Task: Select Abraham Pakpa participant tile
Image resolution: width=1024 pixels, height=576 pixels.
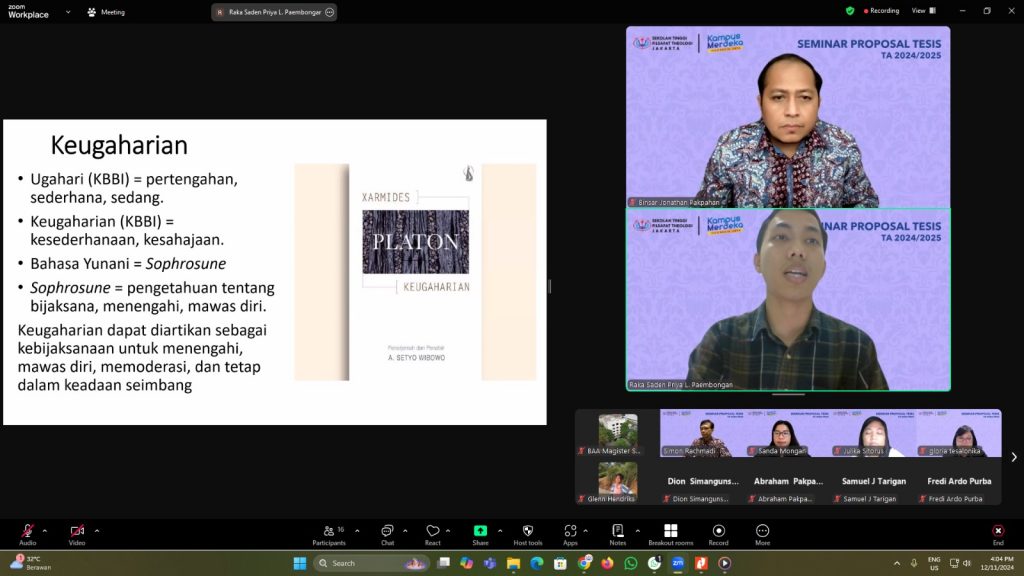Action: pyautogui.click(x=788, y=482)
